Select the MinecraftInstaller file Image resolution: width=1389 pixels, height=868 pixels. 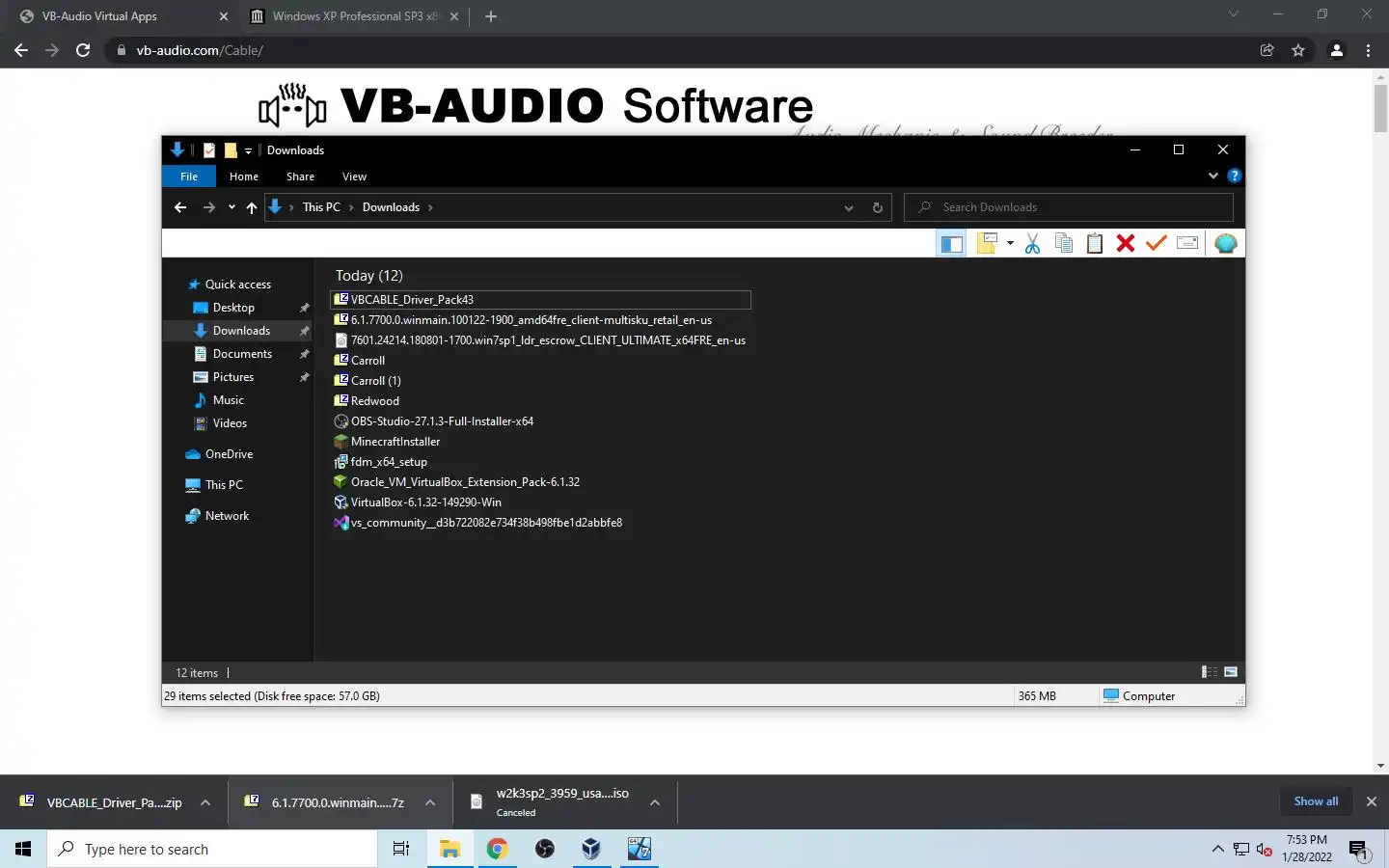(x=395, y=442)
